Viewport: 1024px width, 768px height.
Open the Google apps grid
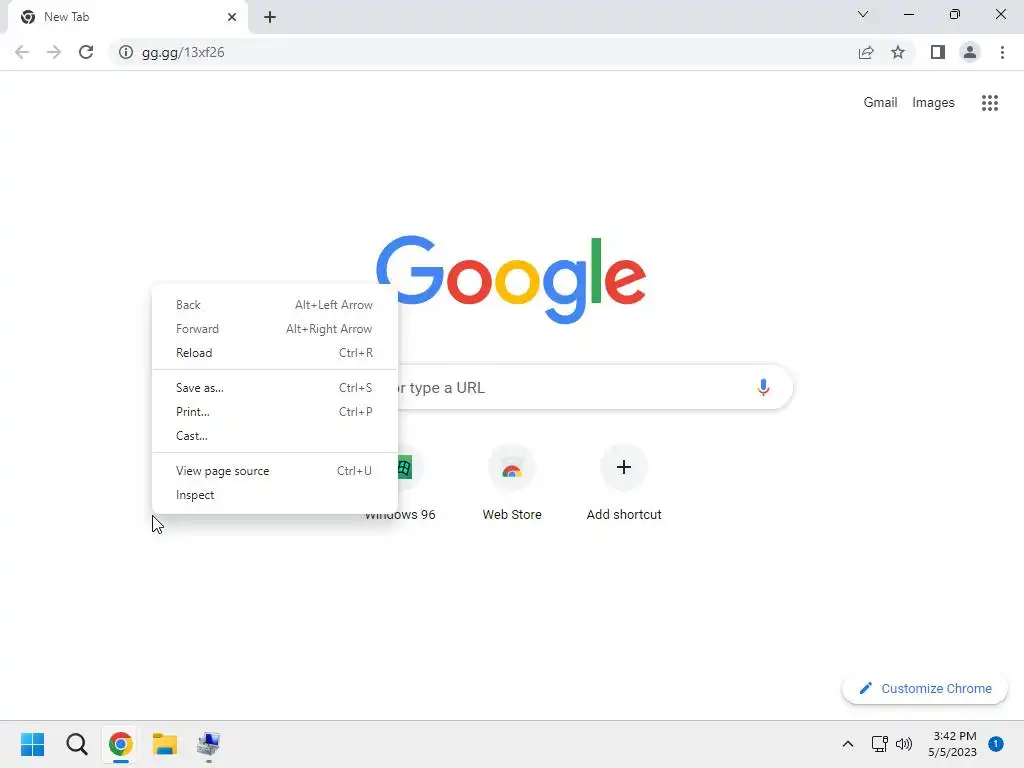click(x=989, y=103)
